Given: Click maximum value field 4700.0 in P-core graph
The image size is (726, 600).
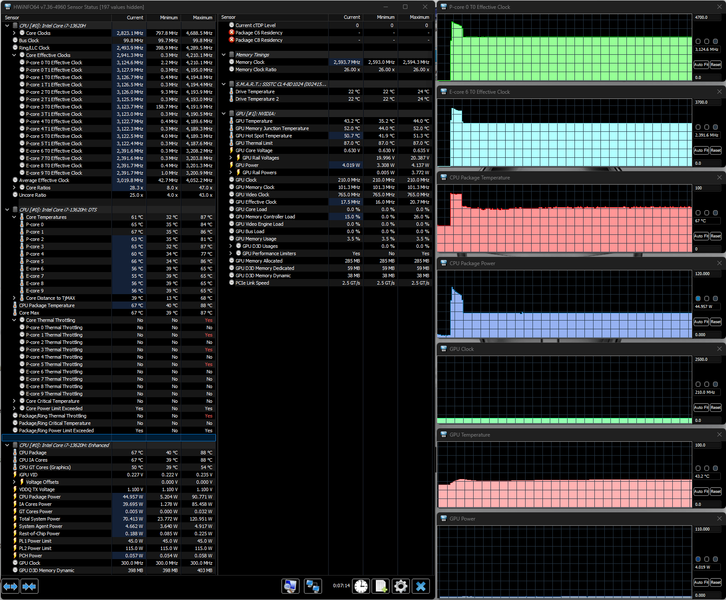Looking at the screenshot, I should coord(707,17).
